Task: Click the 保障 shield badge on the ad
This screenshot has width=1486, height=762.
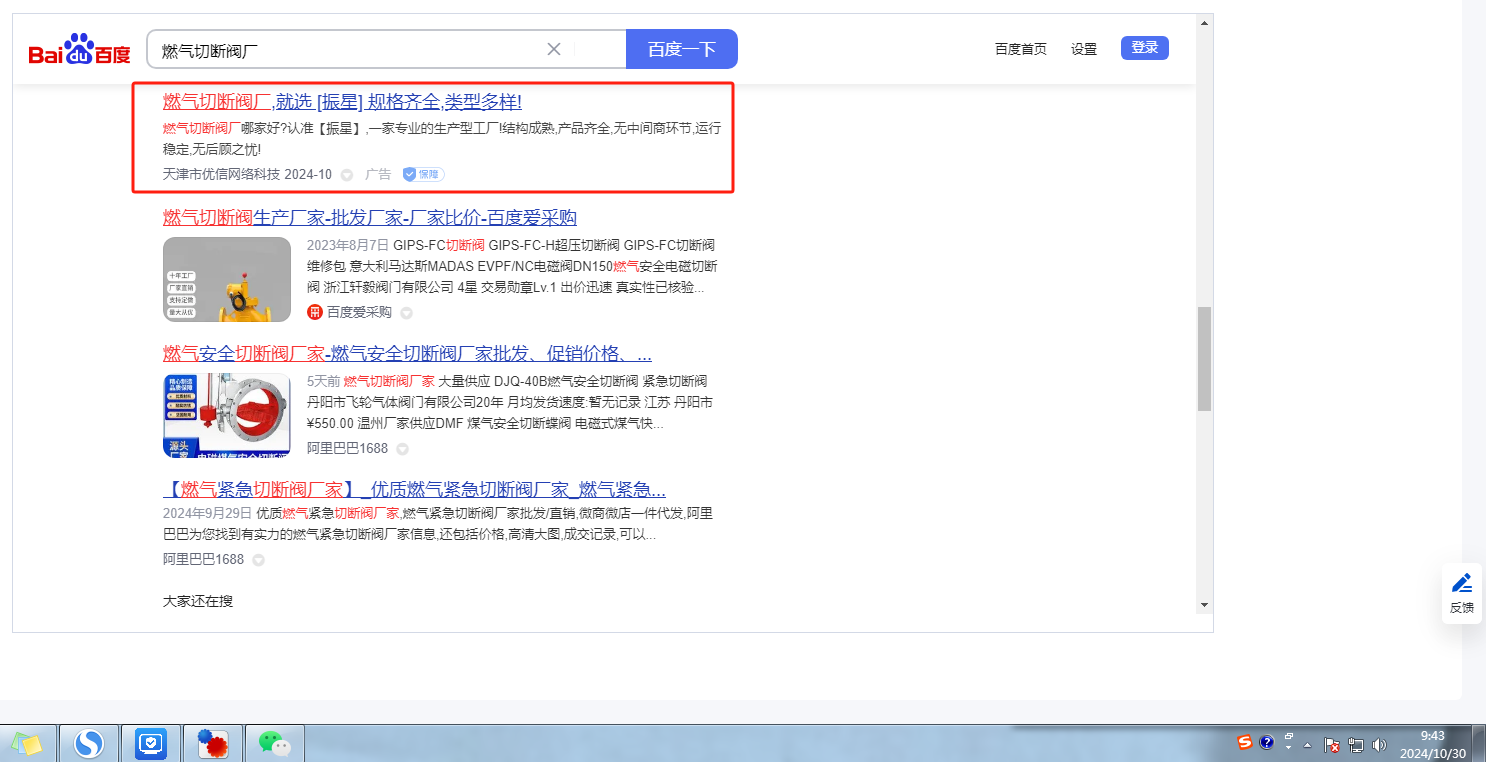Action: click(x=423, y=174)
